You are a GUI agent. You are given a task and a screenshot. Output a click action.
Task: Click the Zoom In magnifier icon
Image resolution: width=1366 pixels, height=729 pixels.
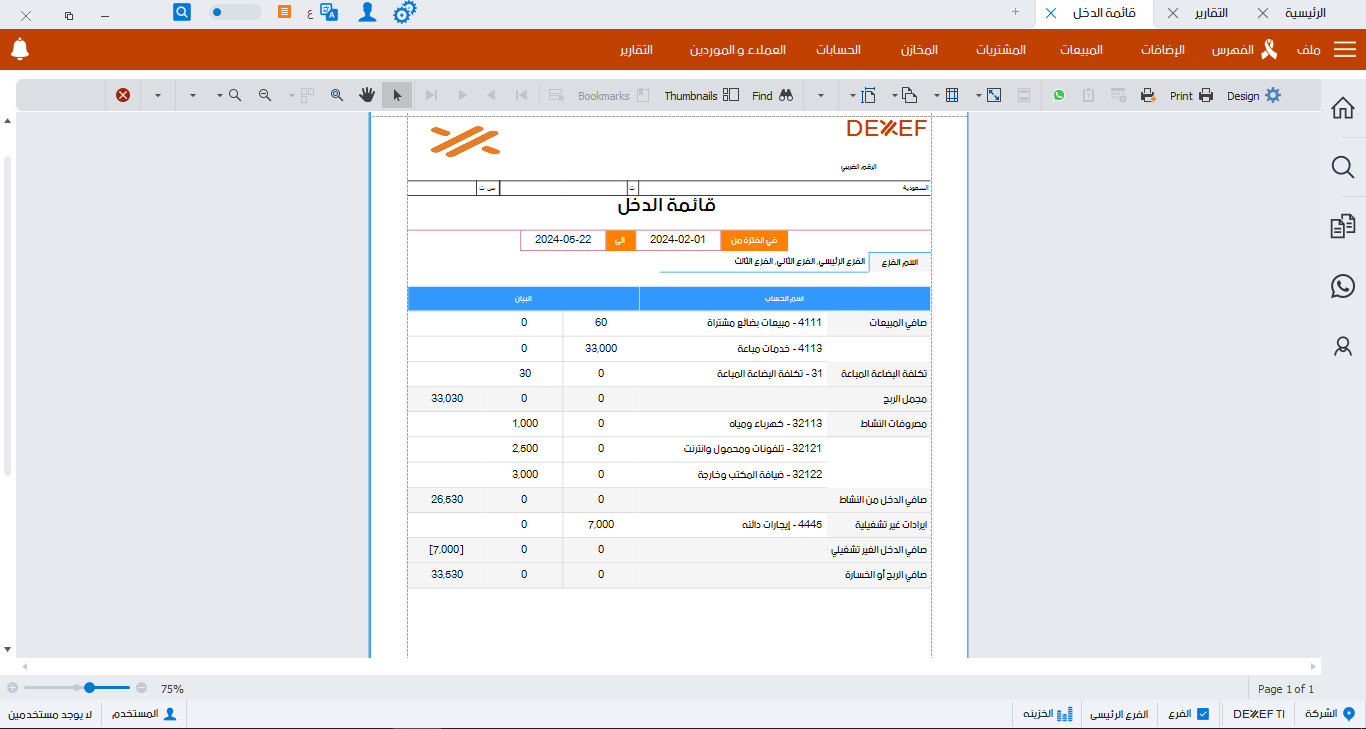pos(234,95)
